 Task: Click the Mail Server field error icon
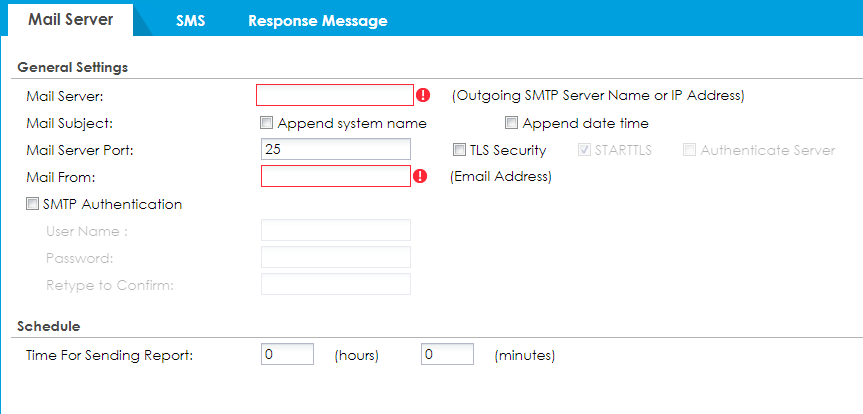coord(423,96)
